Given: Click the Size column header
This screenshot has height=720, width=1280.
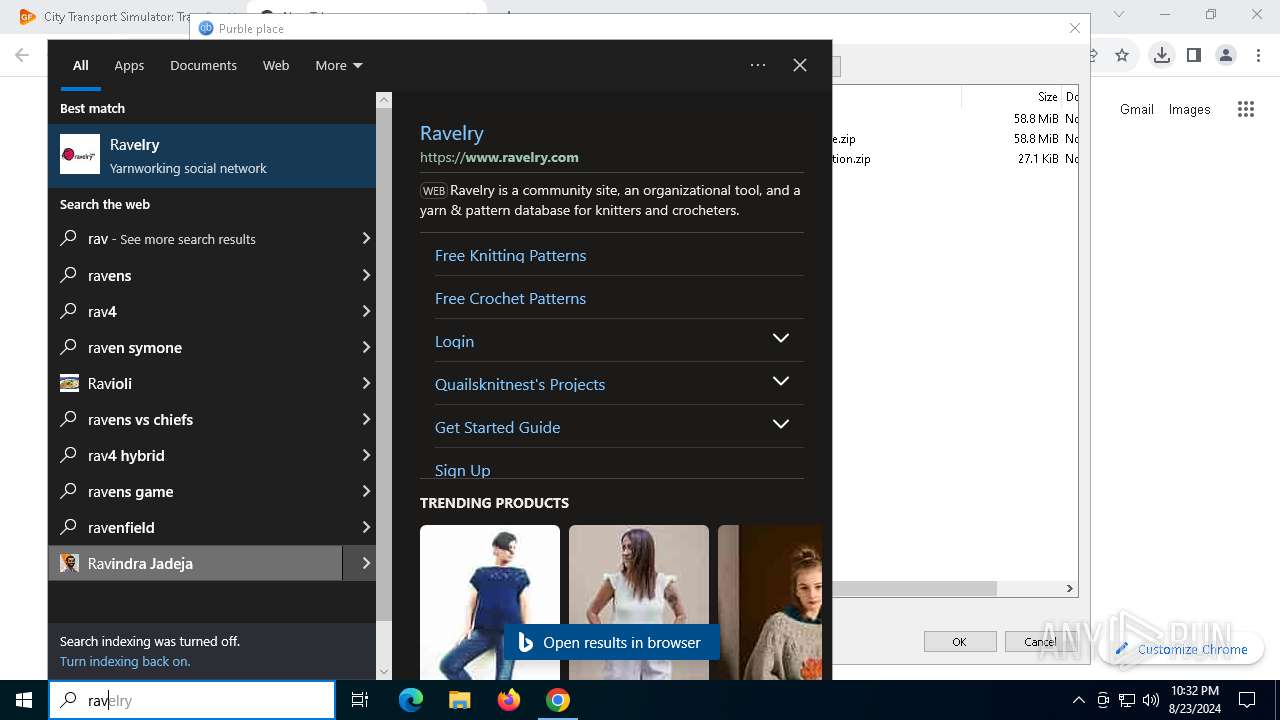Looking at the screenshot, I should point(1047,97).
